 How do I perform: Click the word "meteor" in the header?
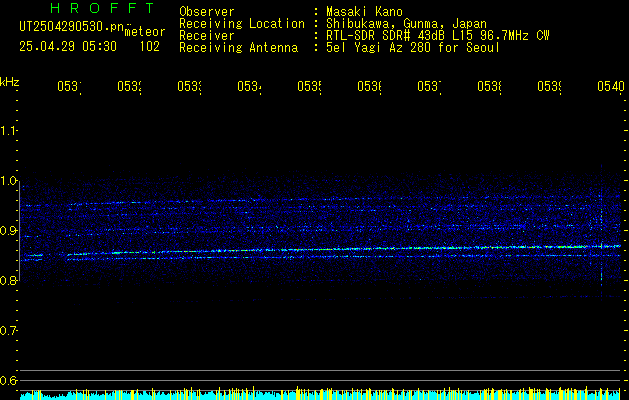click(x=145, y=32)
